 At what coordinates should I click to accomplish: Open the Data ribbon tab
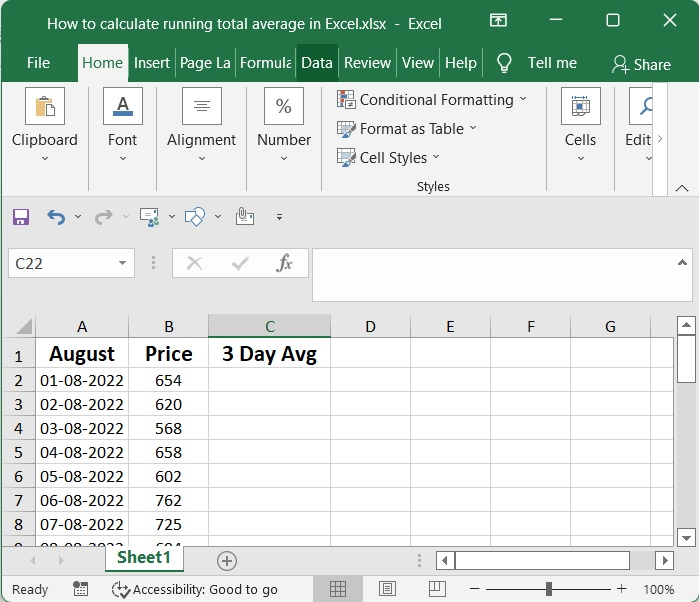pos(316,63)
